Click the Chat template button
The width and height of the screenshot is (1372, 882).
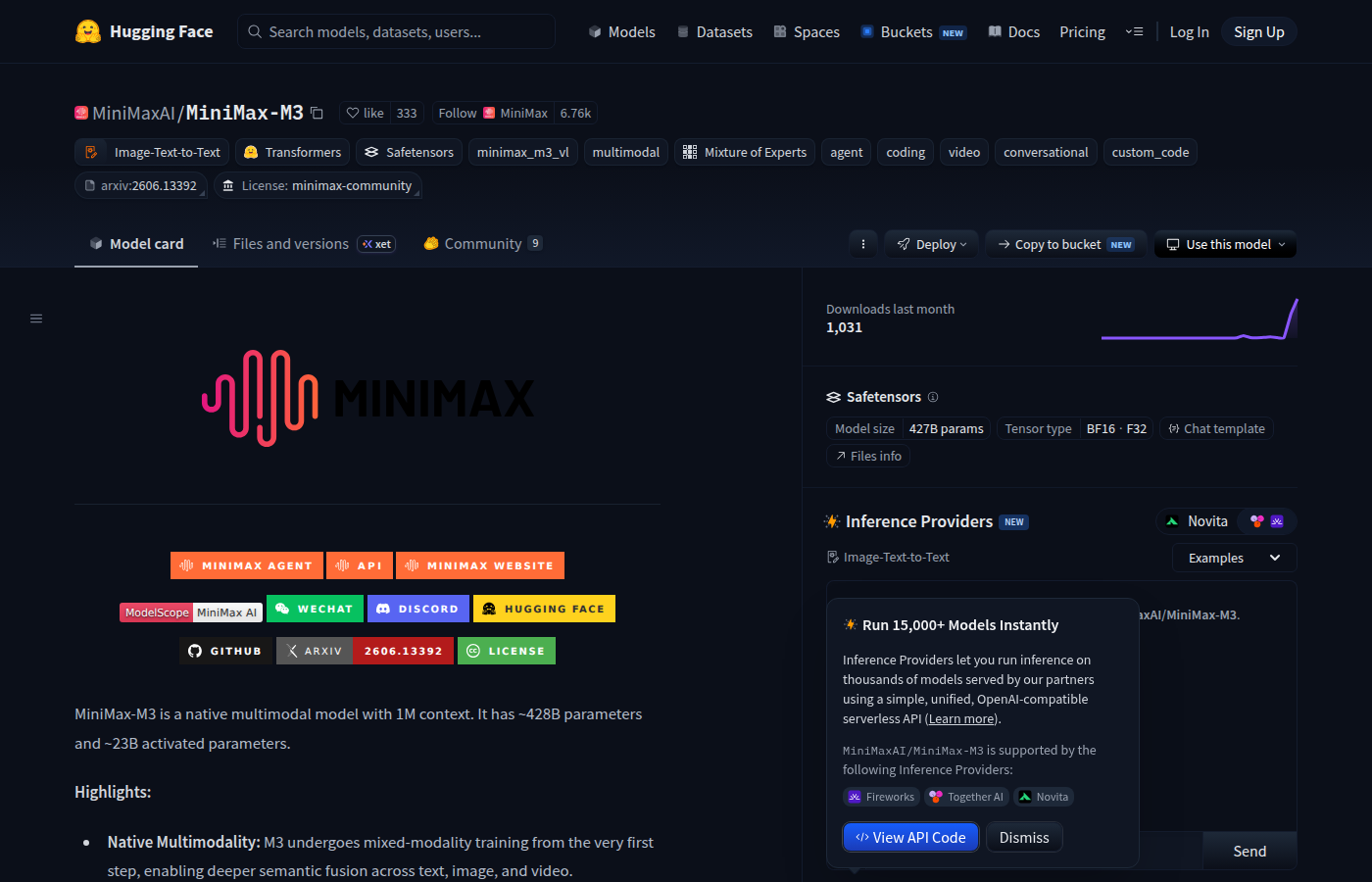coord(1216,428)
